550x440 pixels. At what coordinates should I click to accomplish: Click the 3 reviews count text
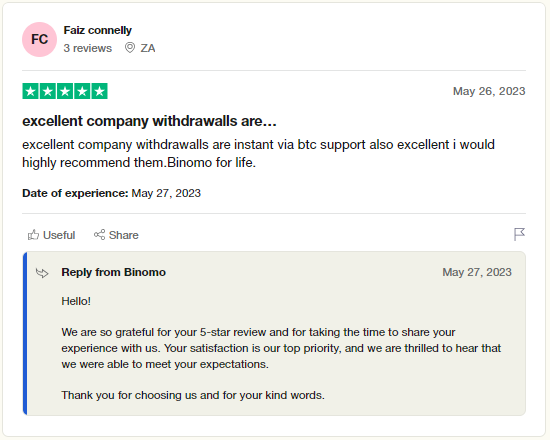pyautogui.click(x=88, y=48)
